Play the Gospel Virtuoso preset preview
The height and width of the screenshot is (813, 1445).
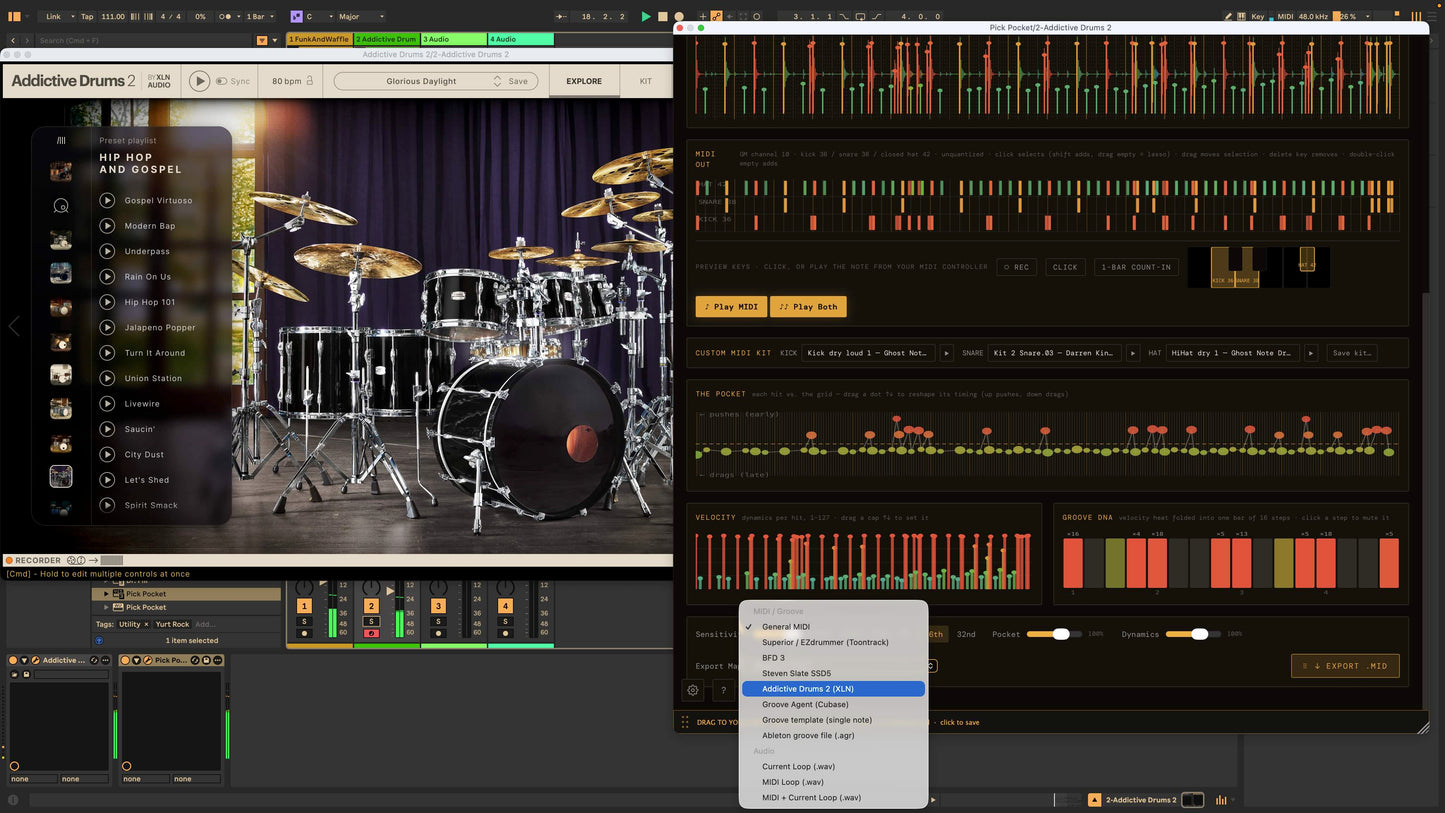pos(107,200)
